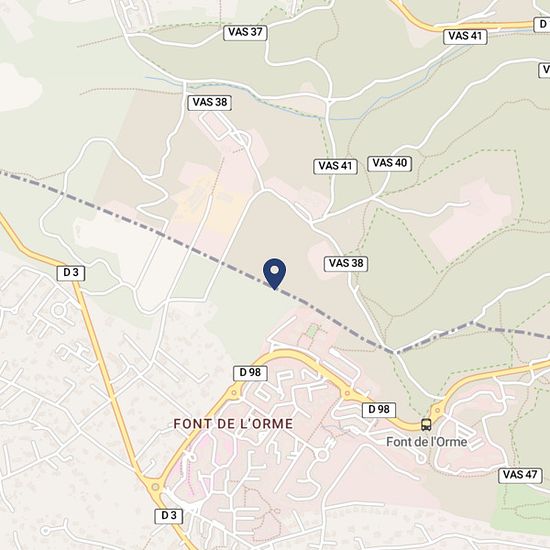This screenshot has width=550, height=550.
Task: Click the D 98 roundabout beside the bus stop
Action: coord(437,409)
